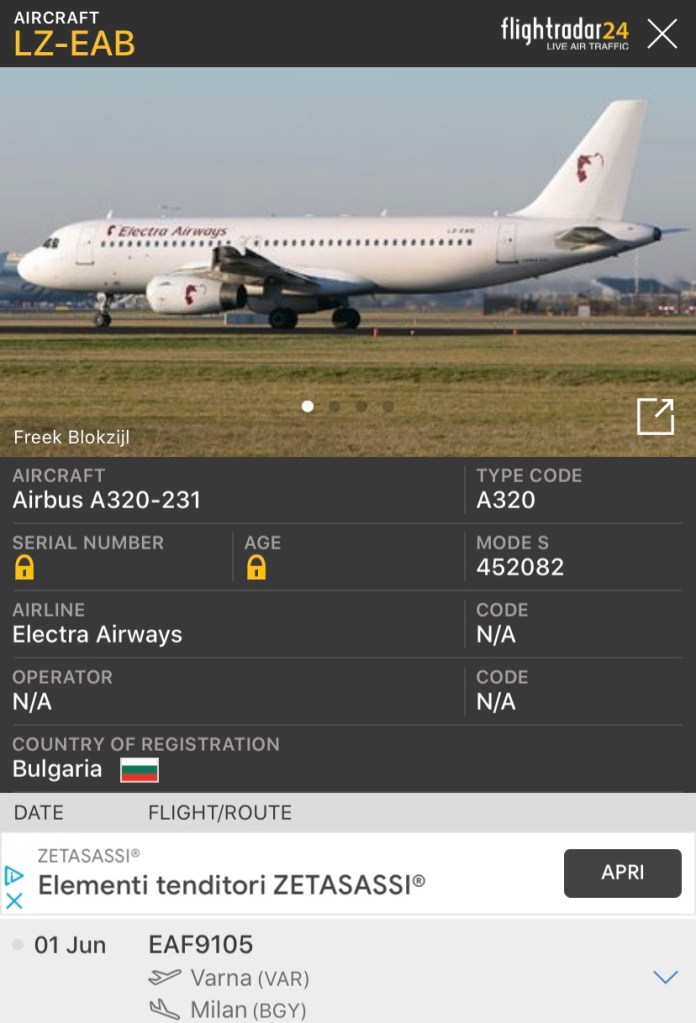Open the Elementi tenditori ZETASASSI ad link
The image size is (696, 1023).
tap(232, 885)
